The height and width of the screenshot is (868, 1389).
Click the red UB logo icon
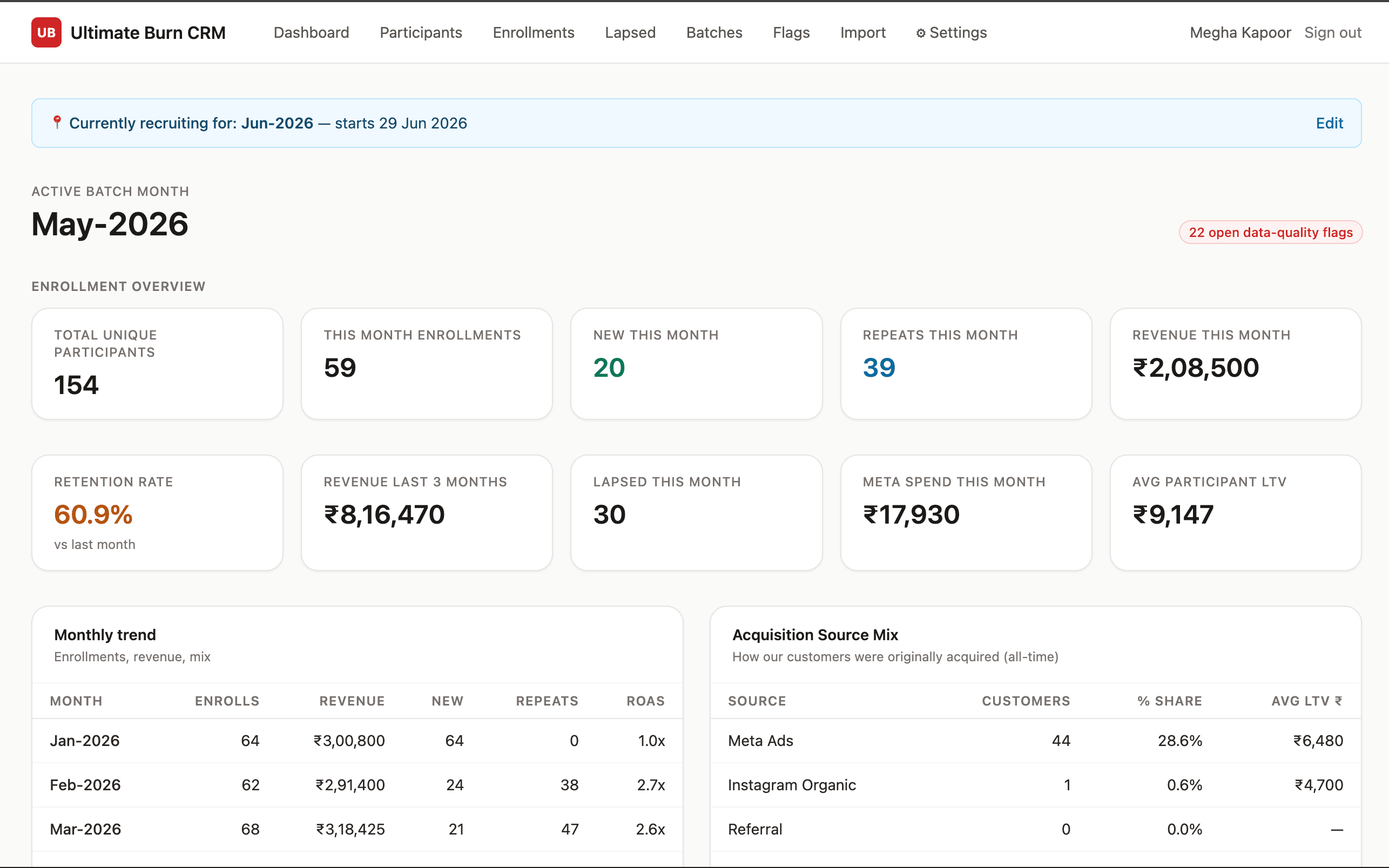tap(46, 33)
